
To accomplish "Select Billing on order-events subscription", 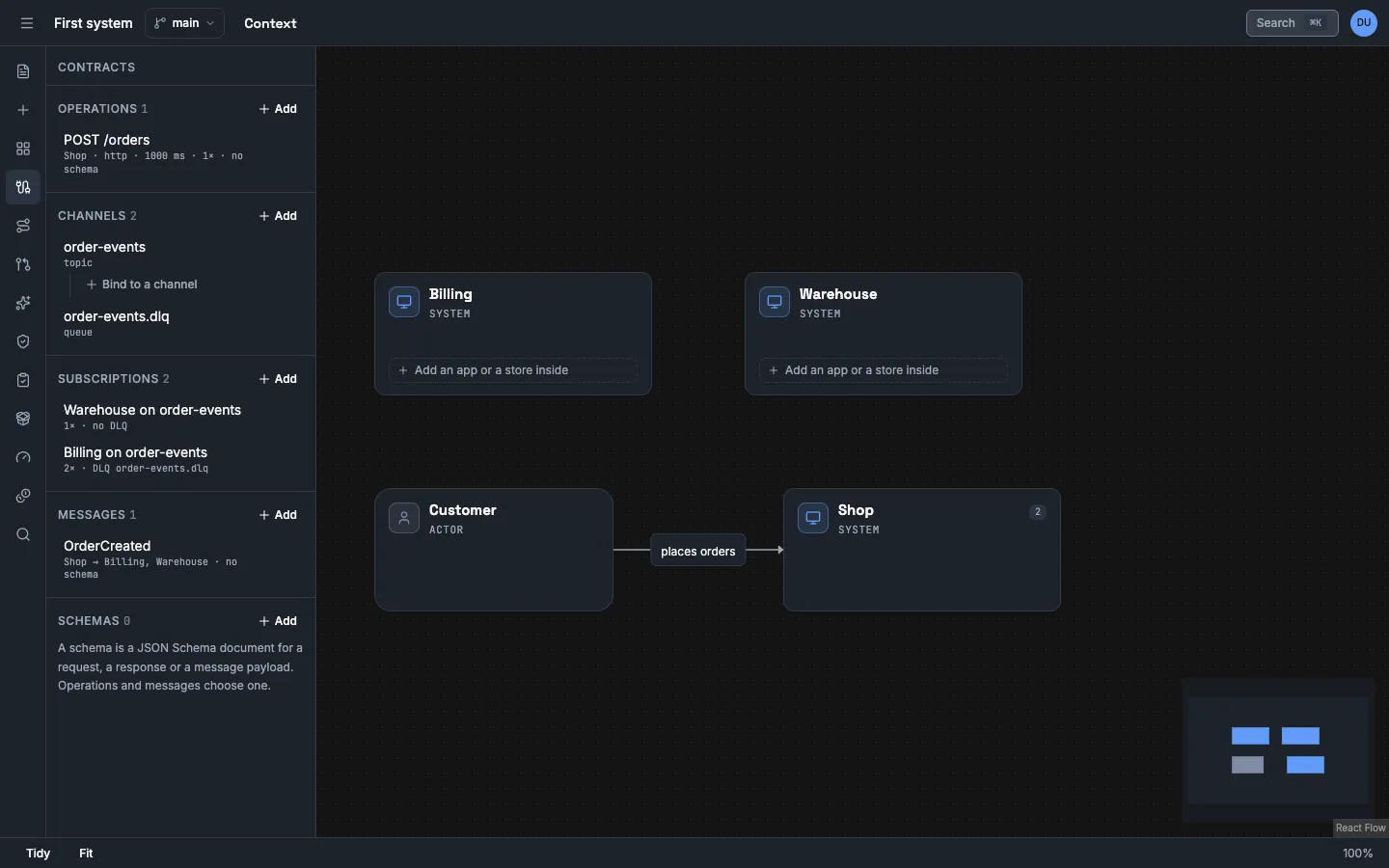I will 179,459.
